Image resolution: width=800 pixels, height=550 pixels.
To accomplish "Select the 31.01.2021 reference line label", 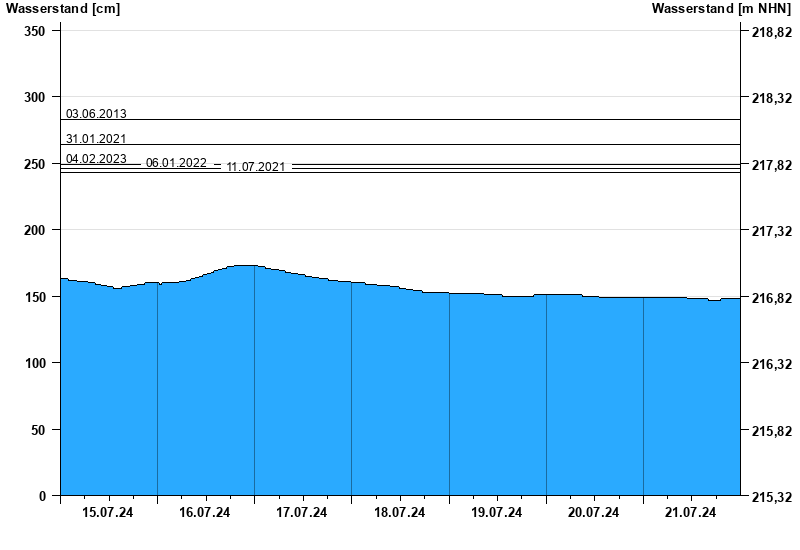I will point(96,138).
